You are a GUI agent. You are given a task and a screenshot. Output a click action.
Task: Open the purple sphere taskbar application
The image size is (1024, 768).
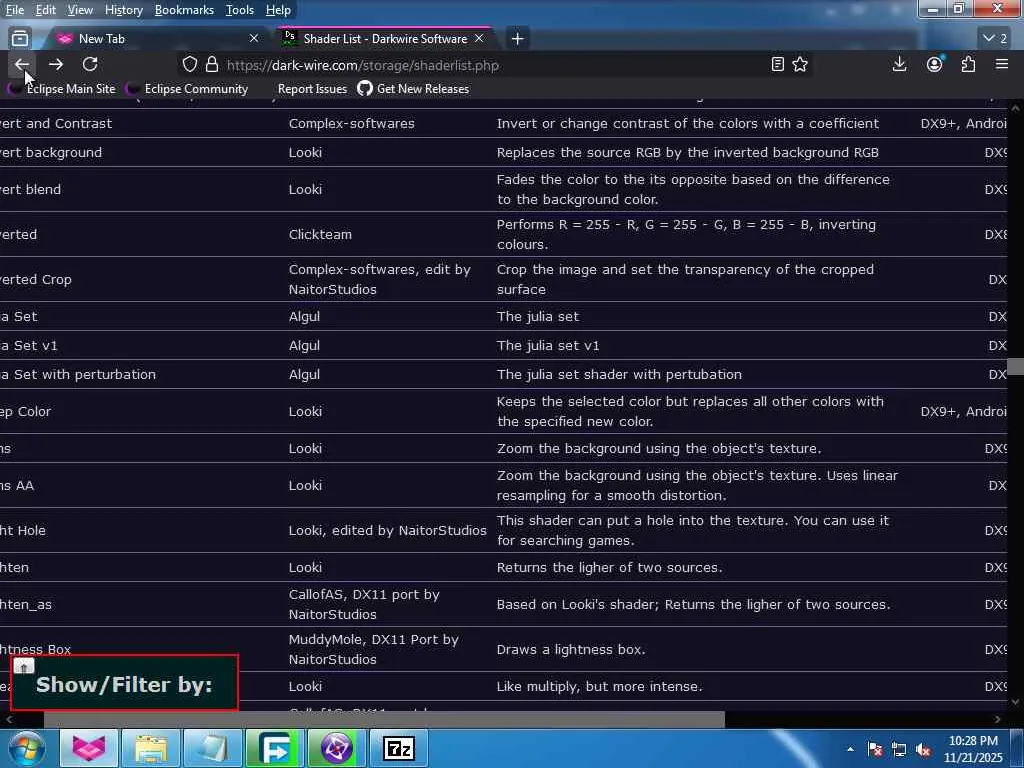point(337,748)
